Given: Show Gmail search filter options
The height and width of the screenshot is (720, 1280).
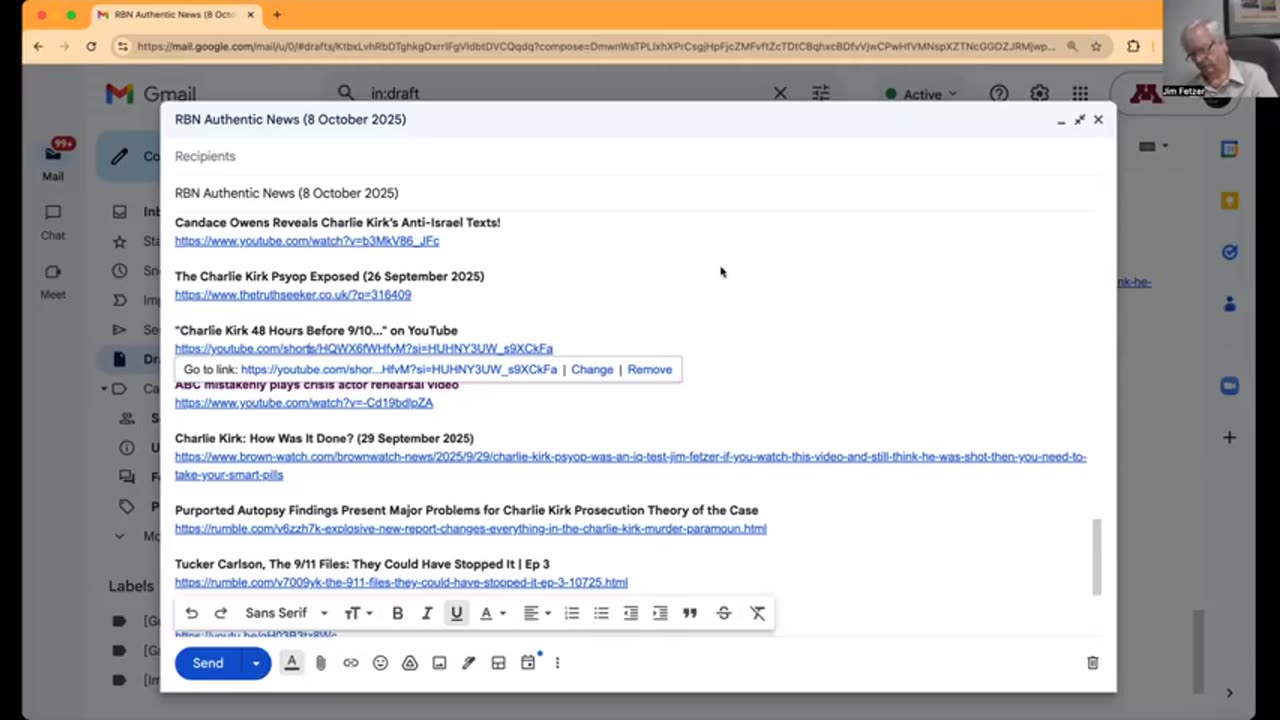Looking at the screenshot, I should click(821, 93).
